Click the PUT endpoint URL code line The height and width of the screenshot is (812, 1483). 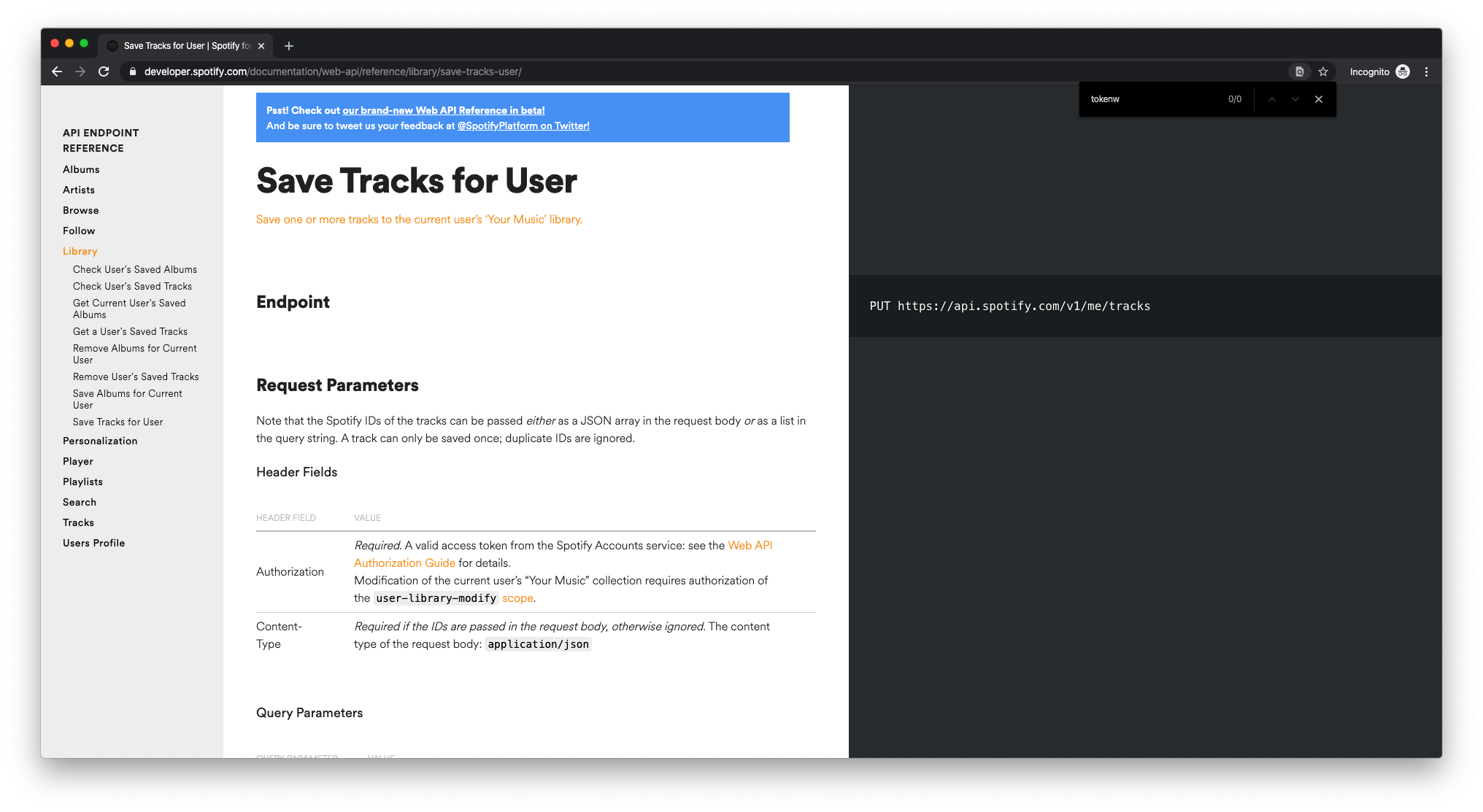(x=1010, y=306)
